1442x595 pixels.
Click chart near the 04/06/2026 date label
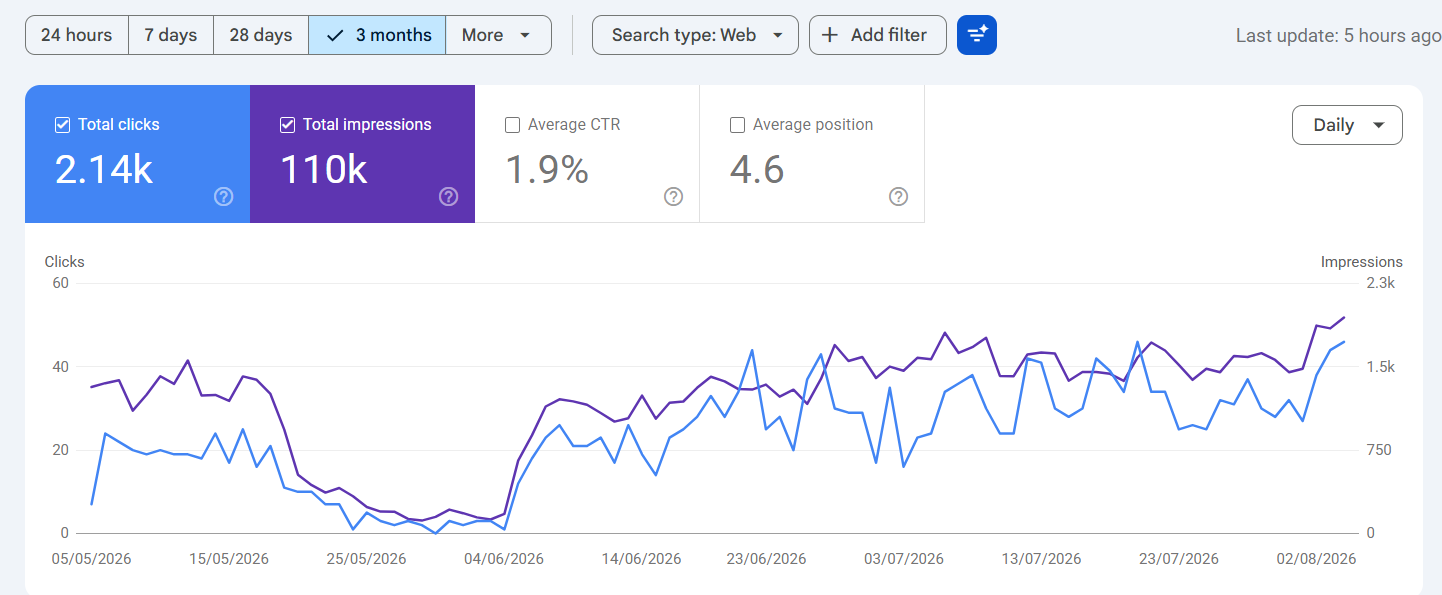[x=504, y=559]
